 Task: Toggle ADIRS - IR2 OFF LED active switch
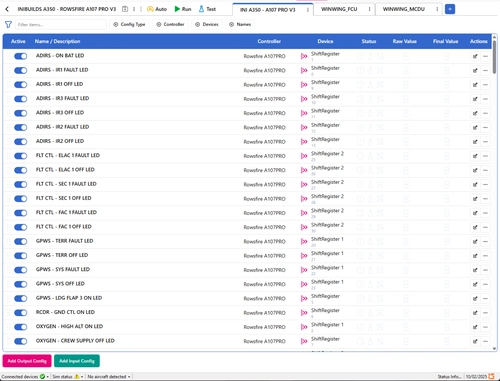[x=20, y=142]
